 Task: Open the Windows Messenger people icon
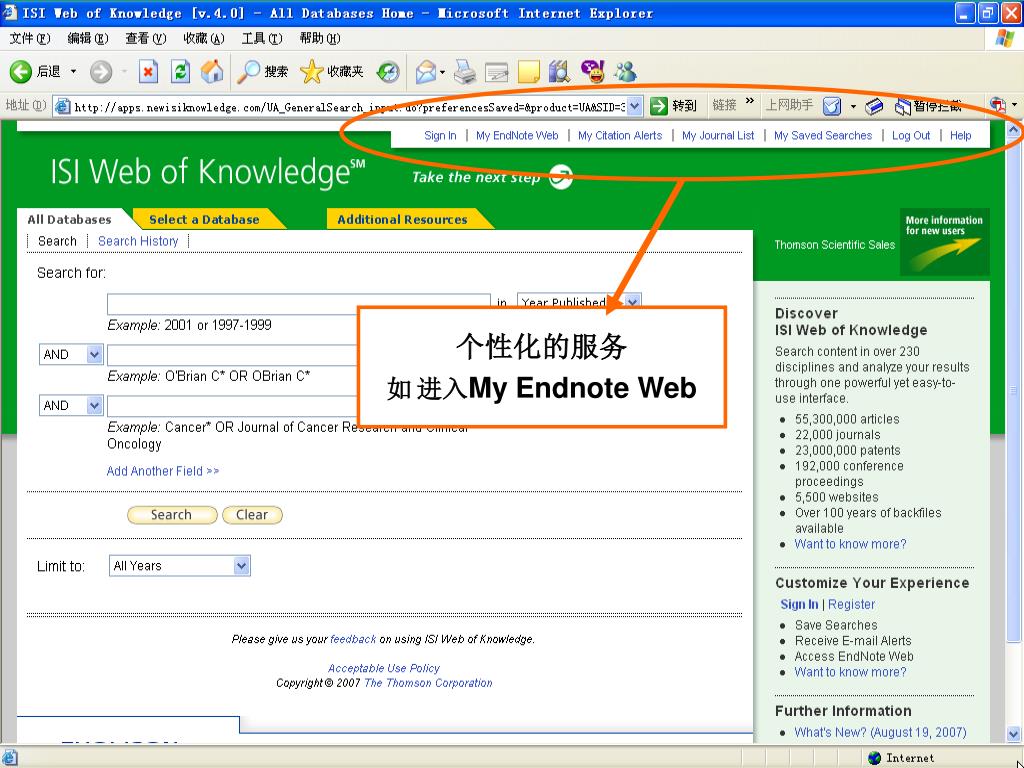pyautogui.click(x=626, y=72)
